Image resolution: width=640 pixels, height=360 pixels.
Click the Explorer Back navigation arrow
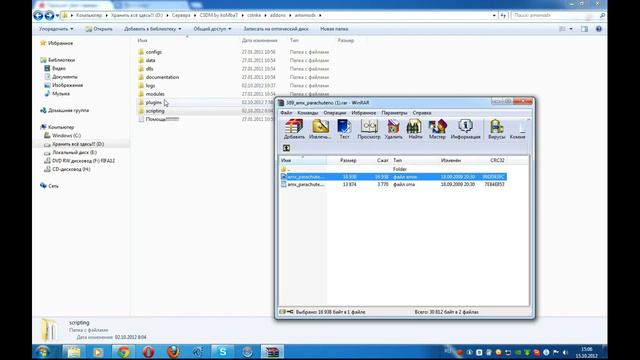pyautogui.click(x=38, y=16)
